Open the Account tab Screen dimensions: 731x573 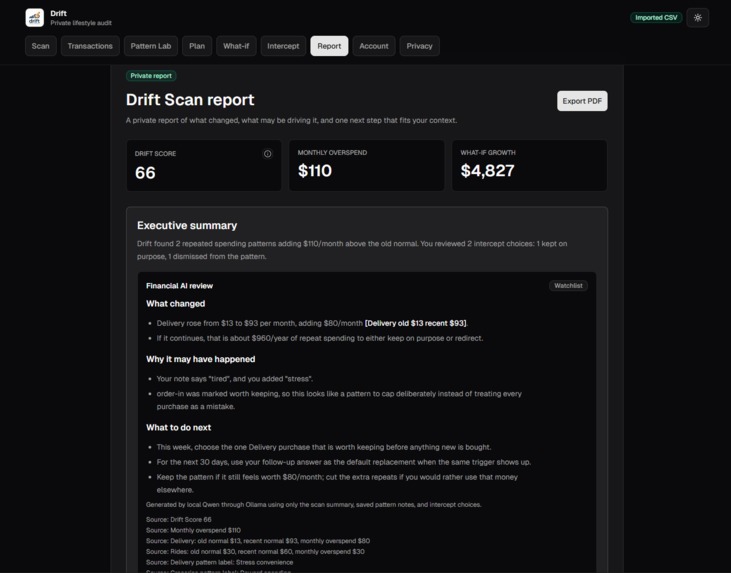(x=373, y=46)
